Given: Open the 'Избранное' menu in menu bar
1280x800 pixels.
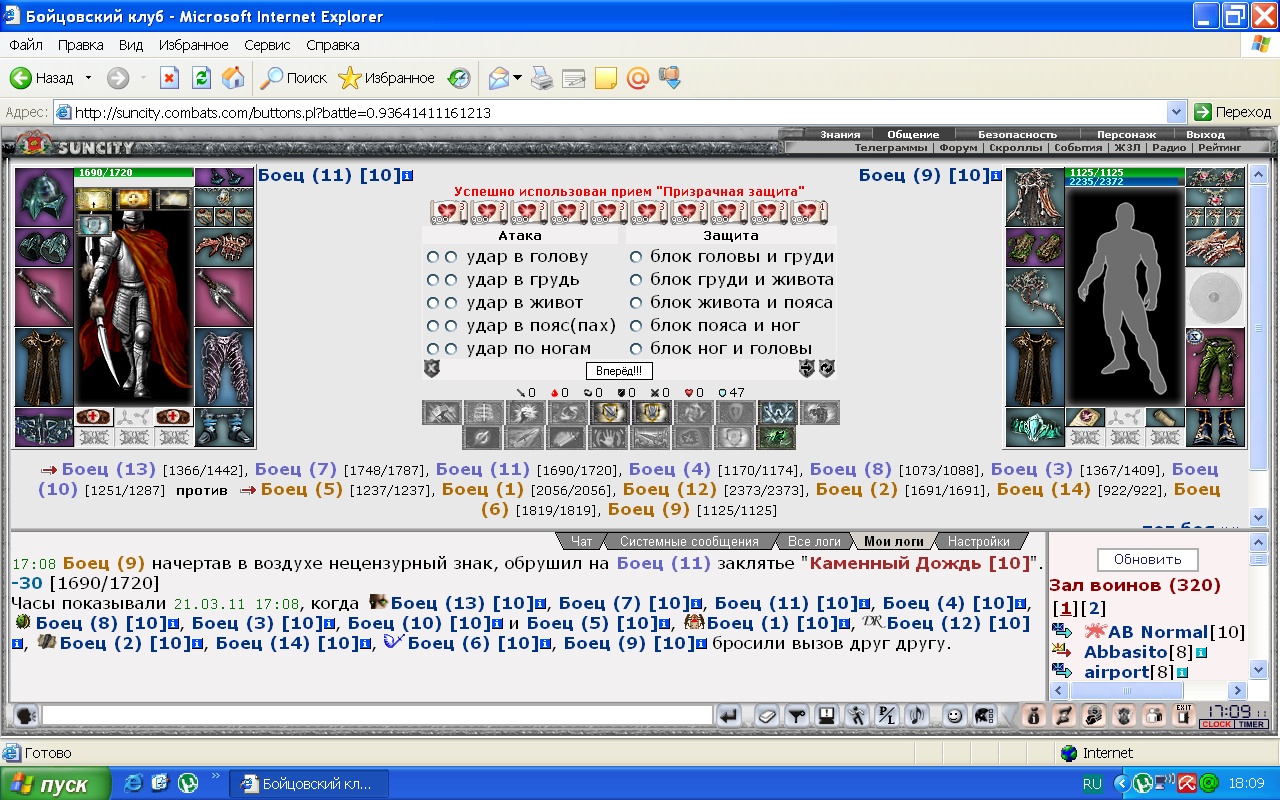Looking at the screenshot, I should tap(193, 45).
